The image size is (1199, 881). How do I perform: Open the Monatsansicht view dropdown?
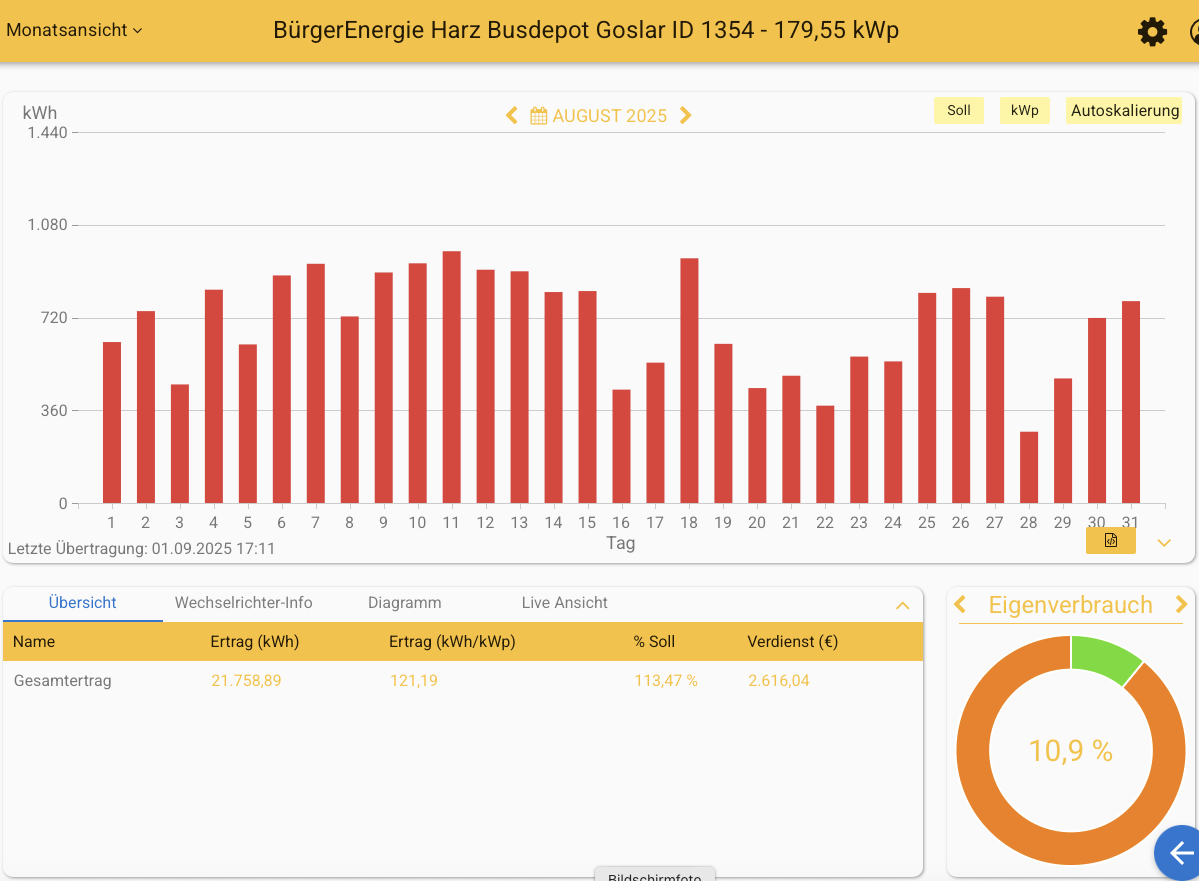(74, 30)
